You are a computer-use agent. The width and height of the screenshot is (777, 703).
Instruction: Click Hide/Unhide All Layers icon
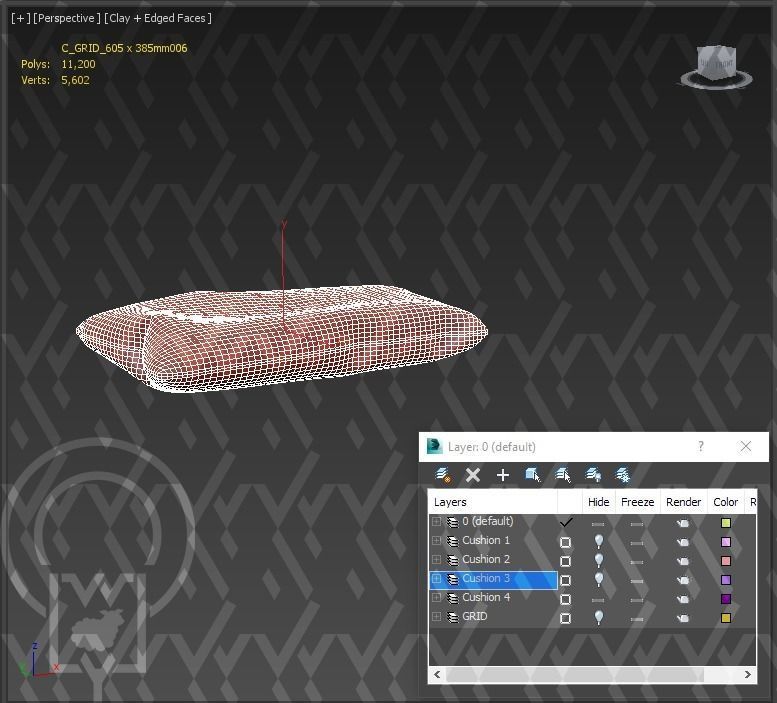coord(593,475)
